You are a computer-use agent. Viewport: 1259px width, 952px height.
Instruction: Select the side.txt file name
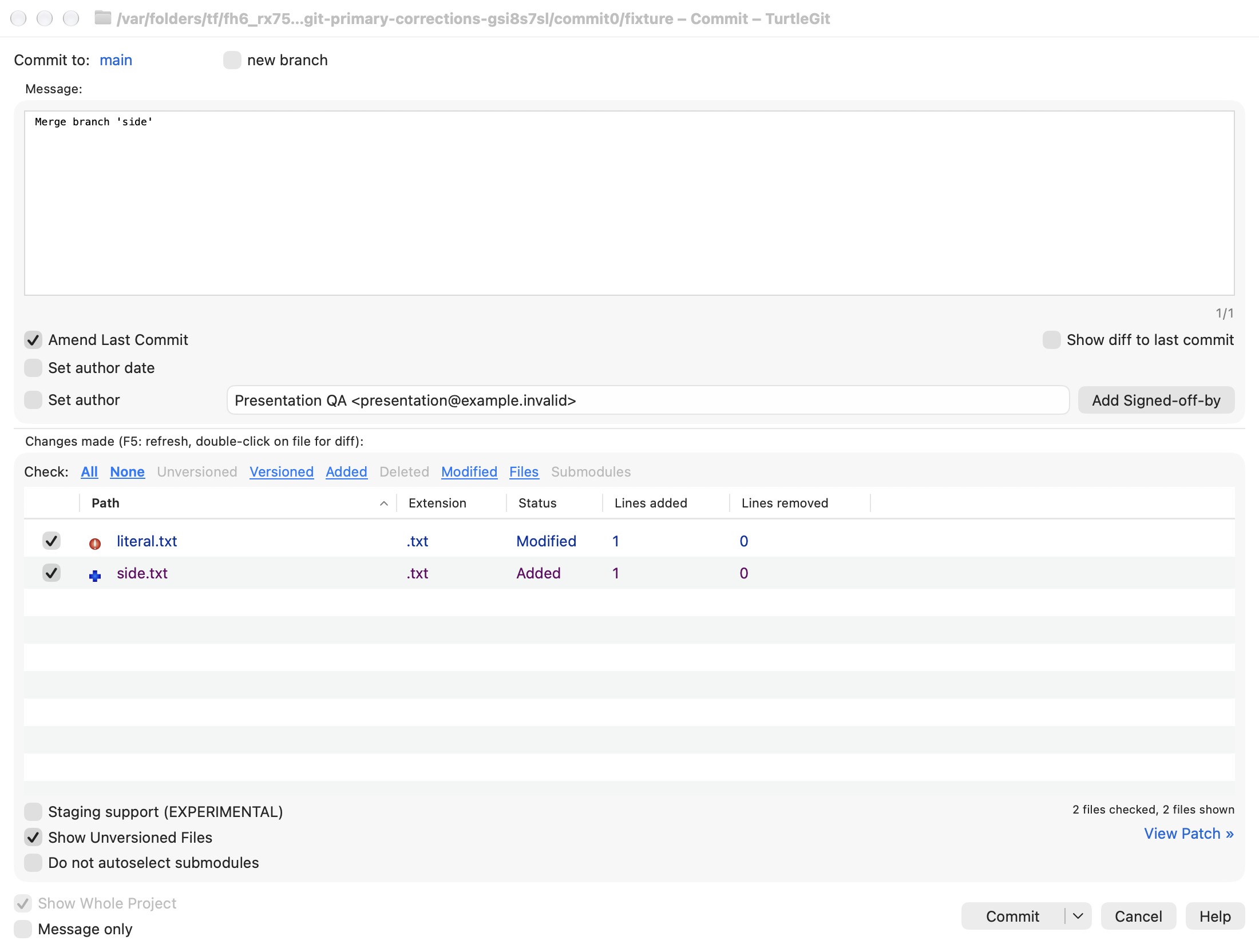[x=142, y=573]
